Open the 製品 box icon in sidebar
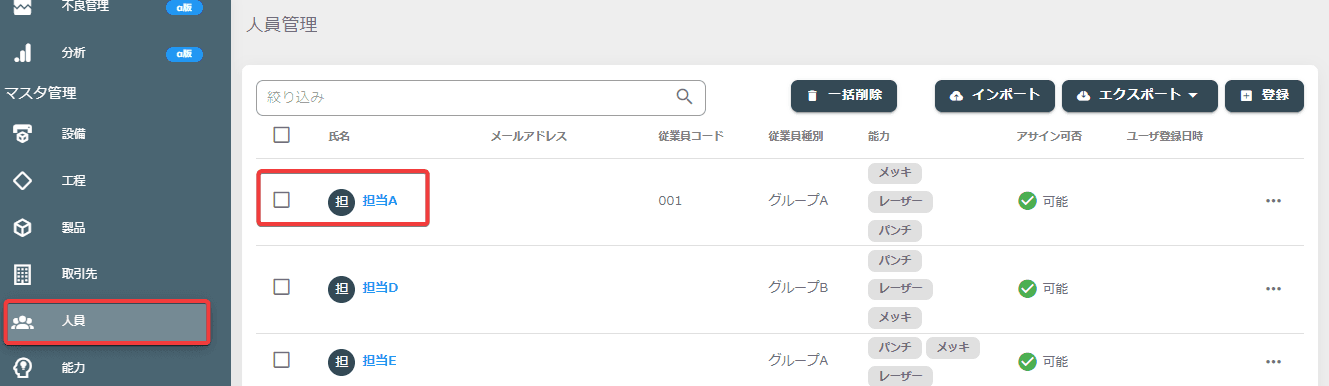The width and height of the screenshot is (1329, 386). pos(22,228)
